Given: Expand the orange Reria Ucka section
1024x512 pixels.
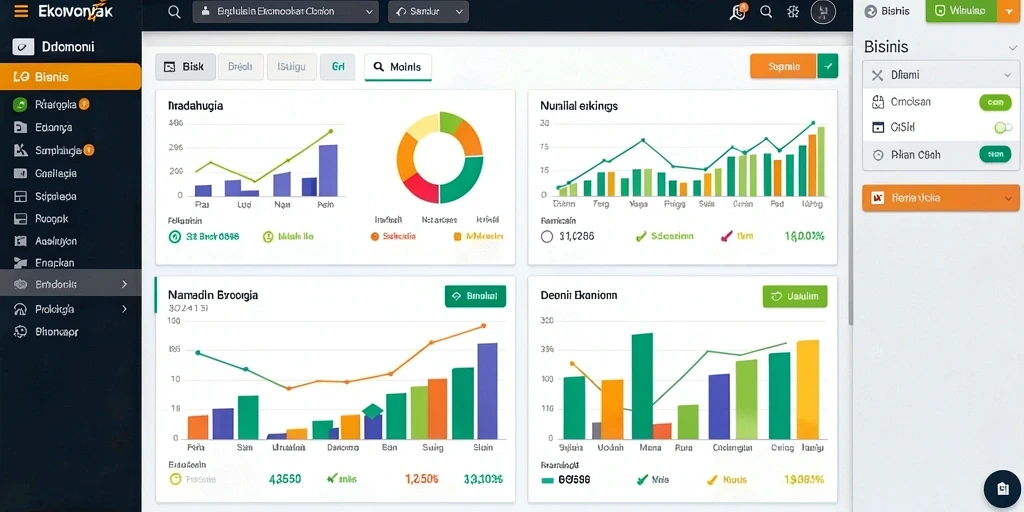Looking at the screenshot, I should pos(941,197).
